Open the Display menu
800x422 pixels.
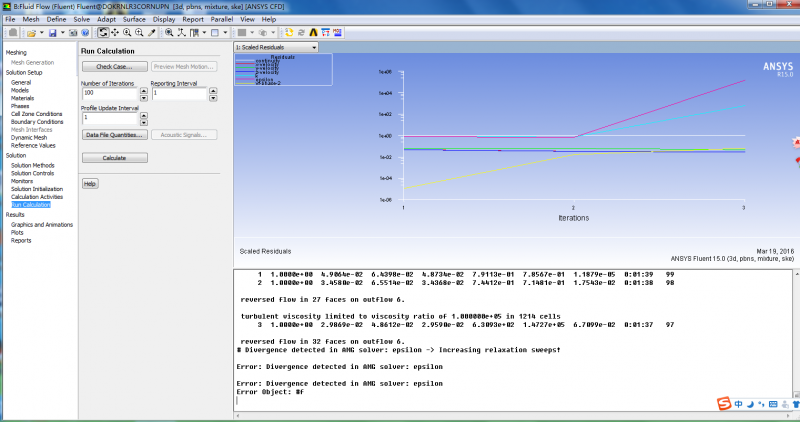point(163,19)
